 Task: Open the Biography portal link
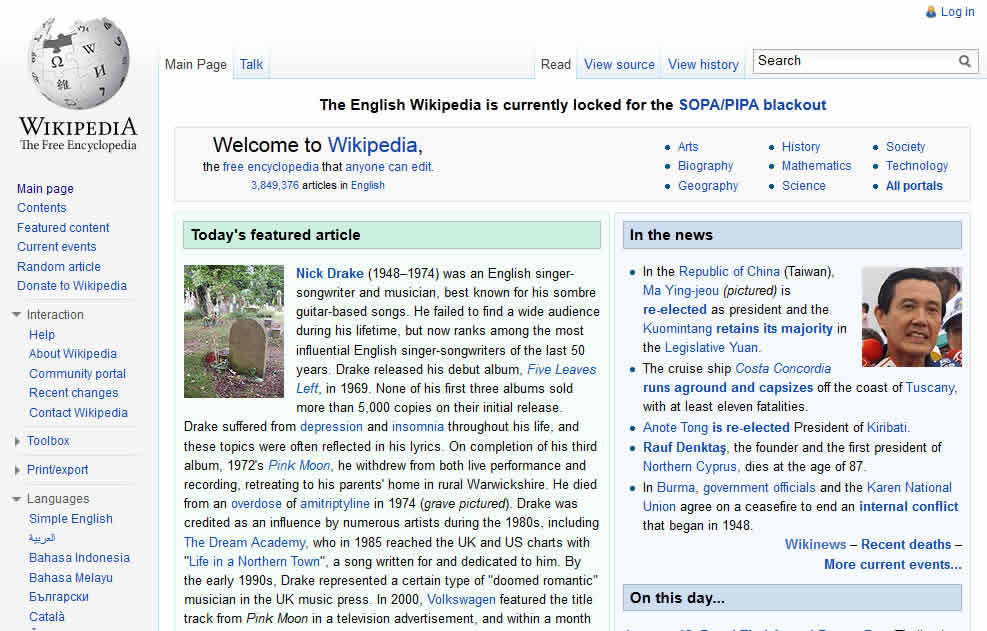coord(706,166)
